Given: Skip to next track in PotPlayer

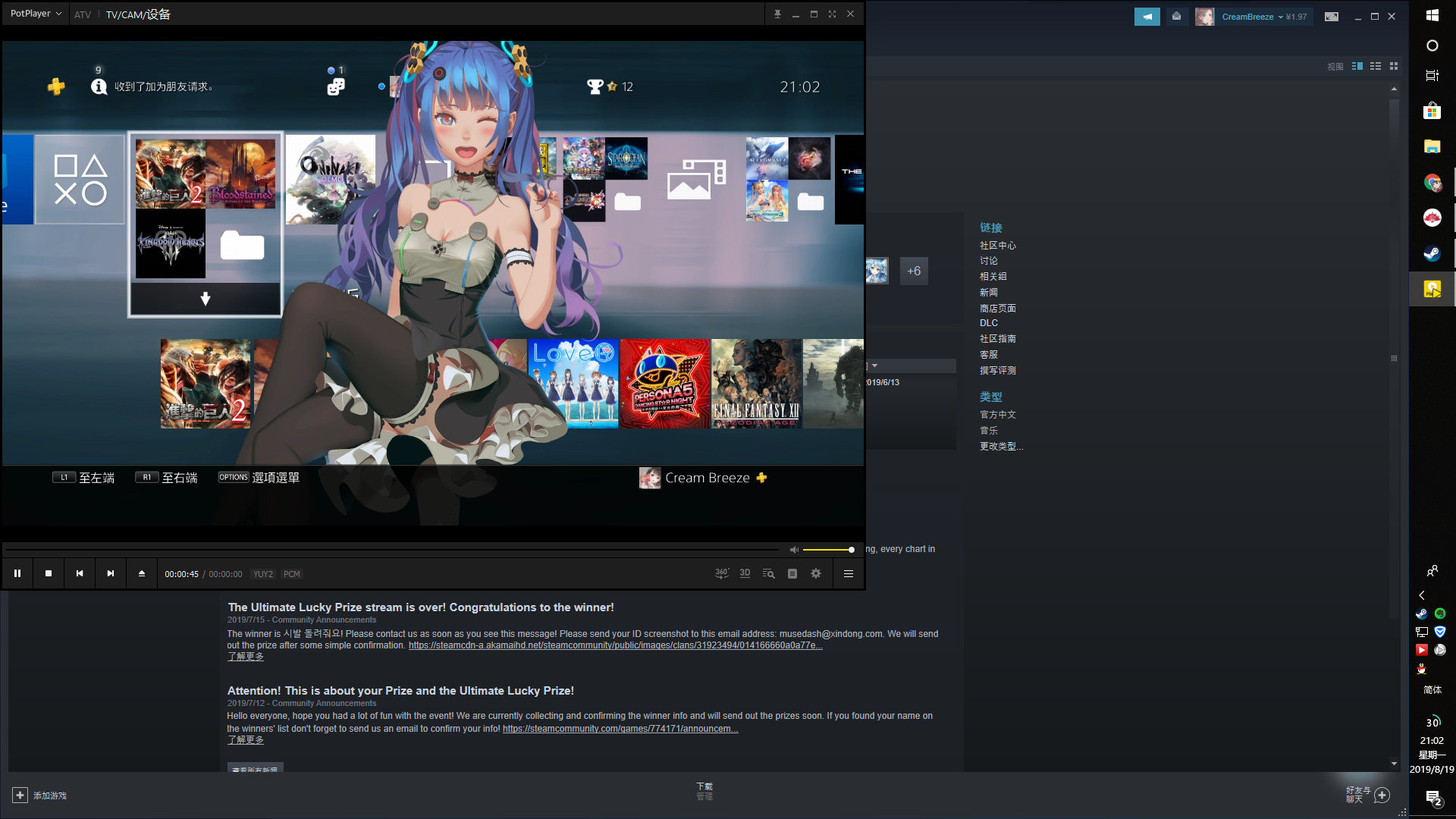Looking at the screenshot, I should (x=111, y=574).
